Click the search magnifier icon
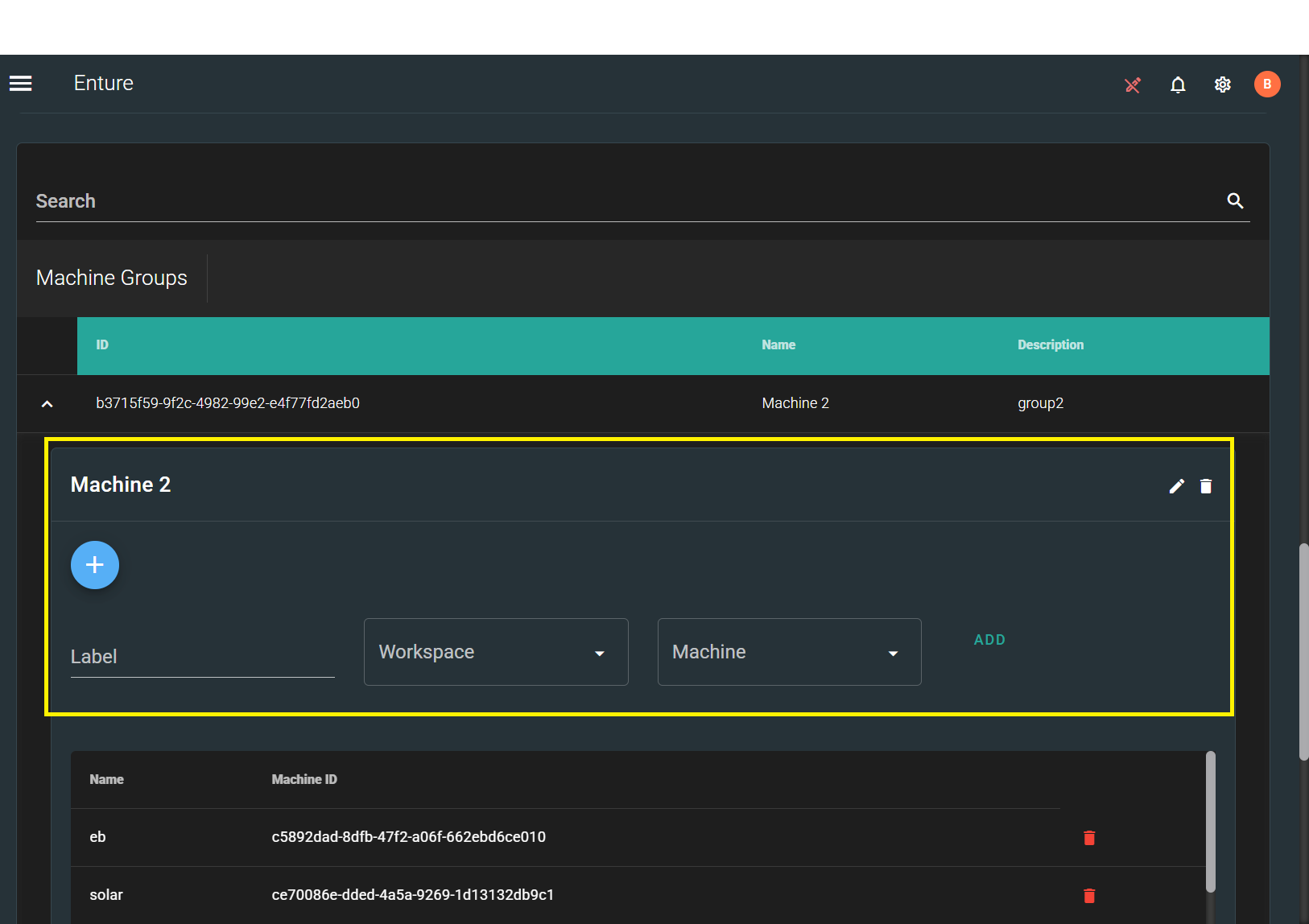The image size is (1309, 924). (x=1235, y=201)
